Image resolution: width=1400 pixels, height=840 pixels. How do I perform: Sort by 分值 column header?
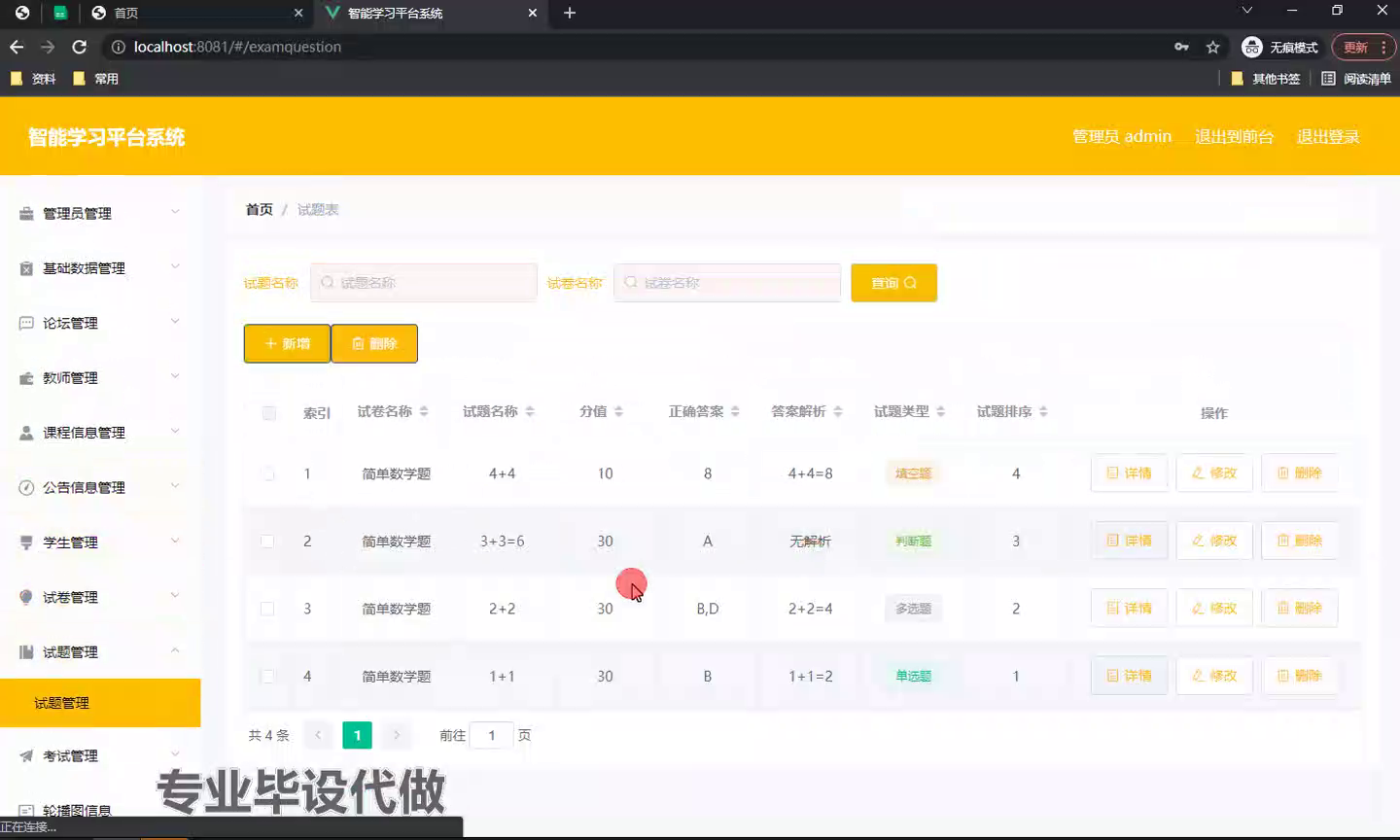(601, 411)
